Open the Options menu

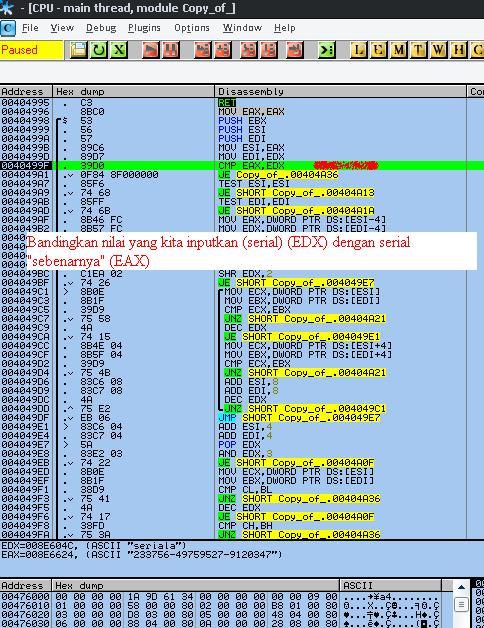click(192, 28)
